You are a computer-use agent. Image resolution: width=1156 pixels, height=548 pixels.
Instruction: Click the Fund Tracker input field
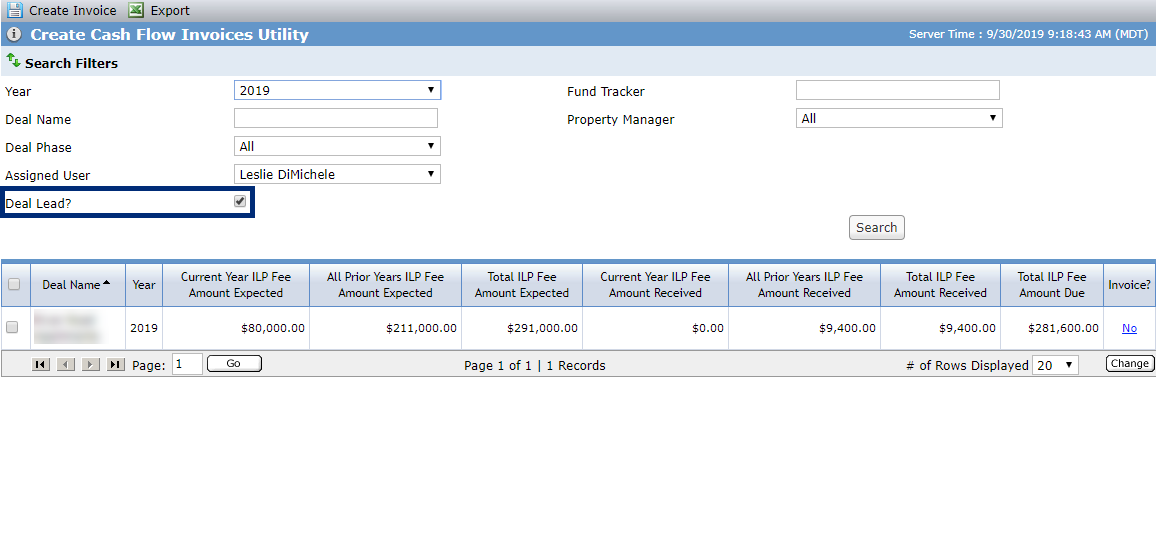click(x=897, y=90)
